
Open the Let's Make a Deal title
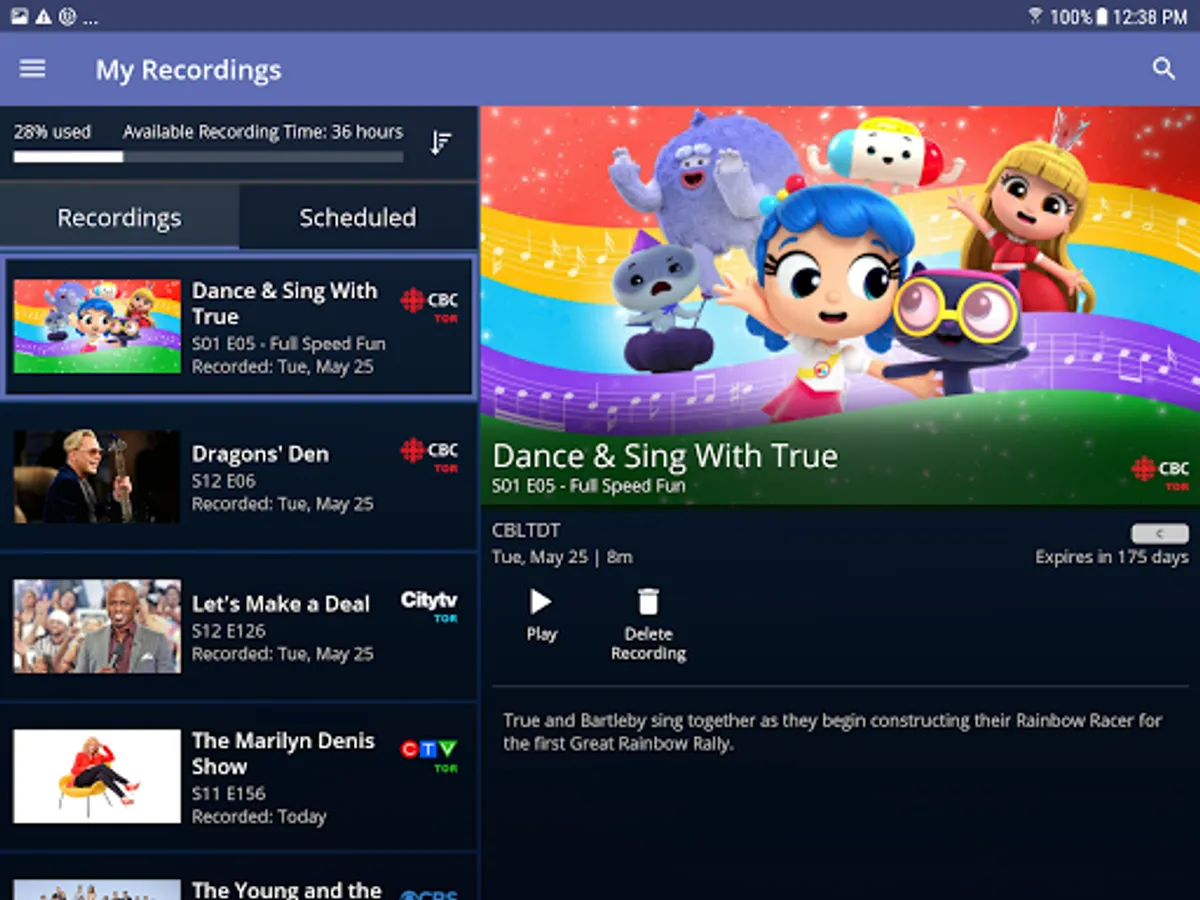coord(281,604)
